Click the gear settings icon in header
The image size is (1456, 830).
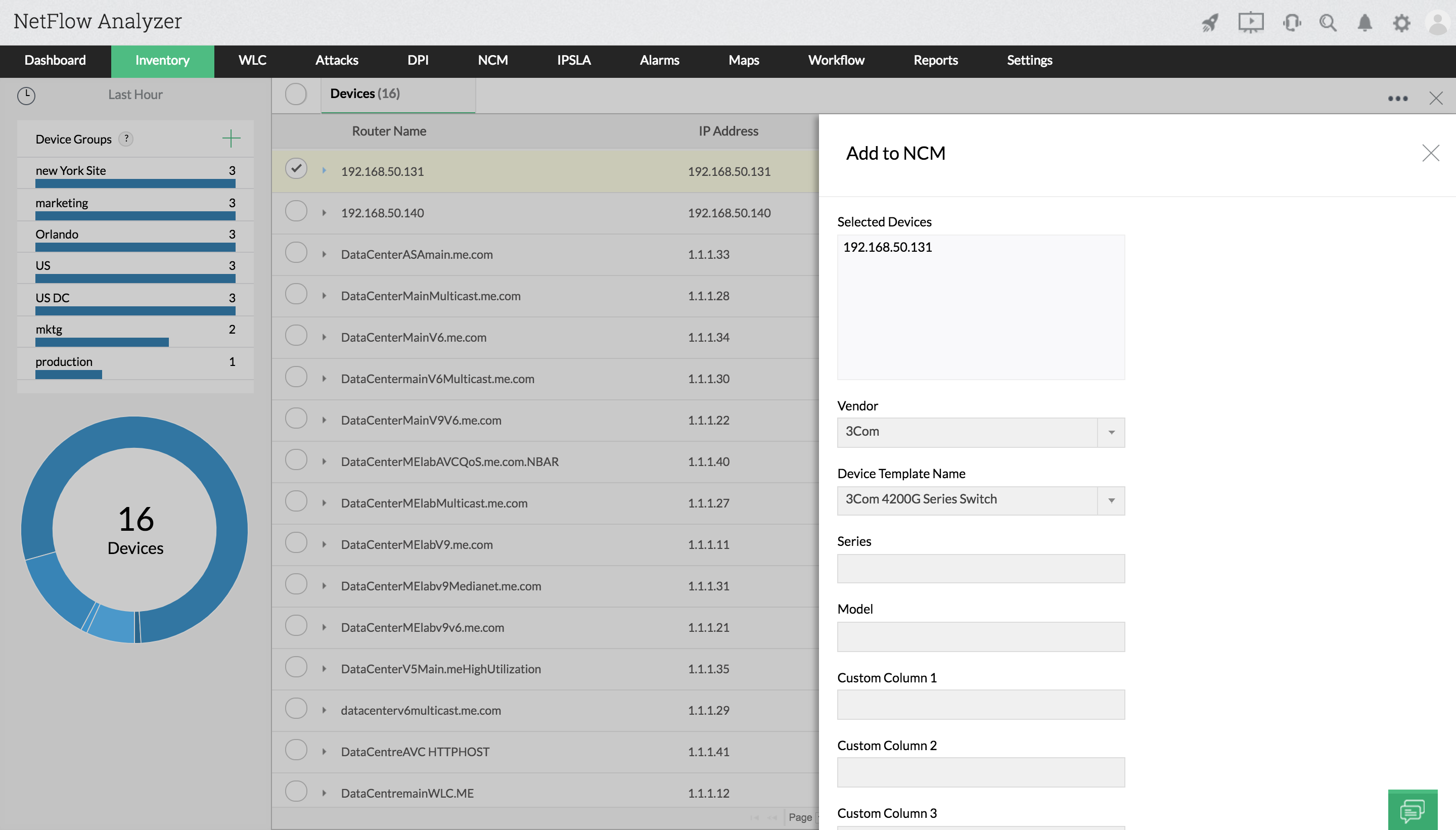pyautogui.click(x=1401, y=23)
